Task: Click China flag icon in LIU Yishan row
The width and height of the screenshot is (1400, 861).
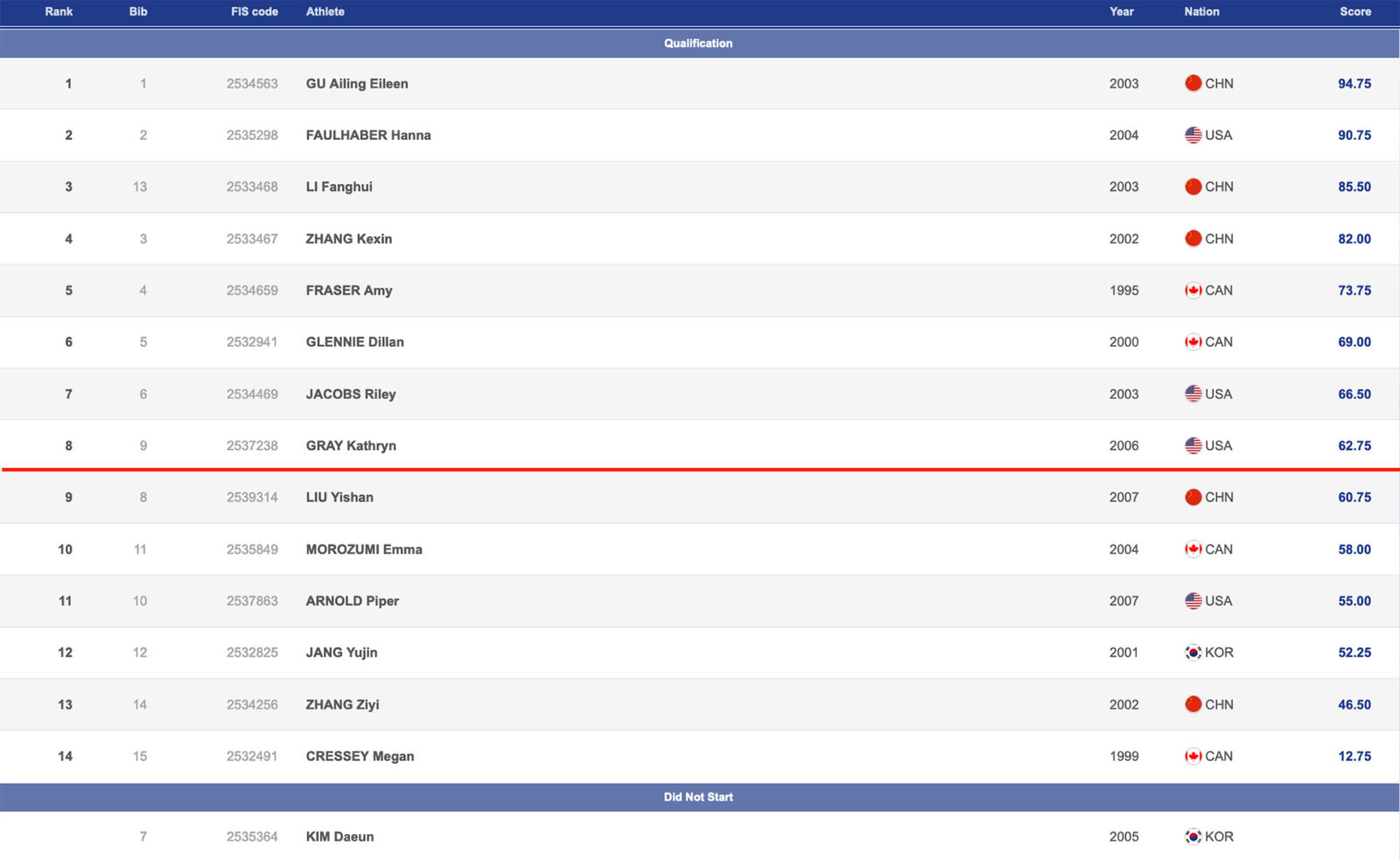Action: click(x=1193, y=497)
